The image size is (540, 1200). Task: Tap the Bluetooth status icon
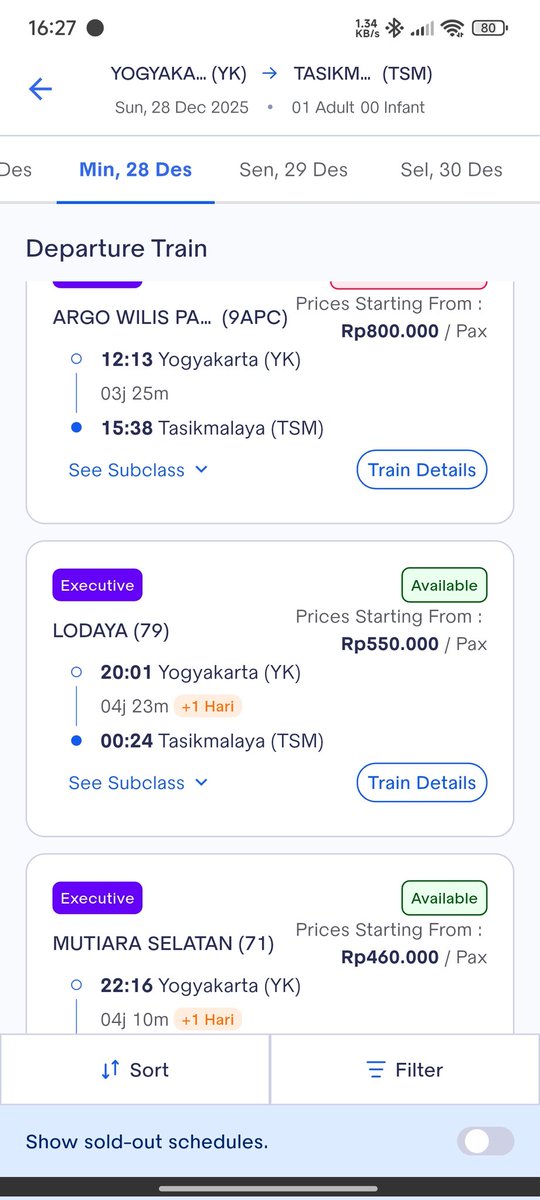(395, 28)
